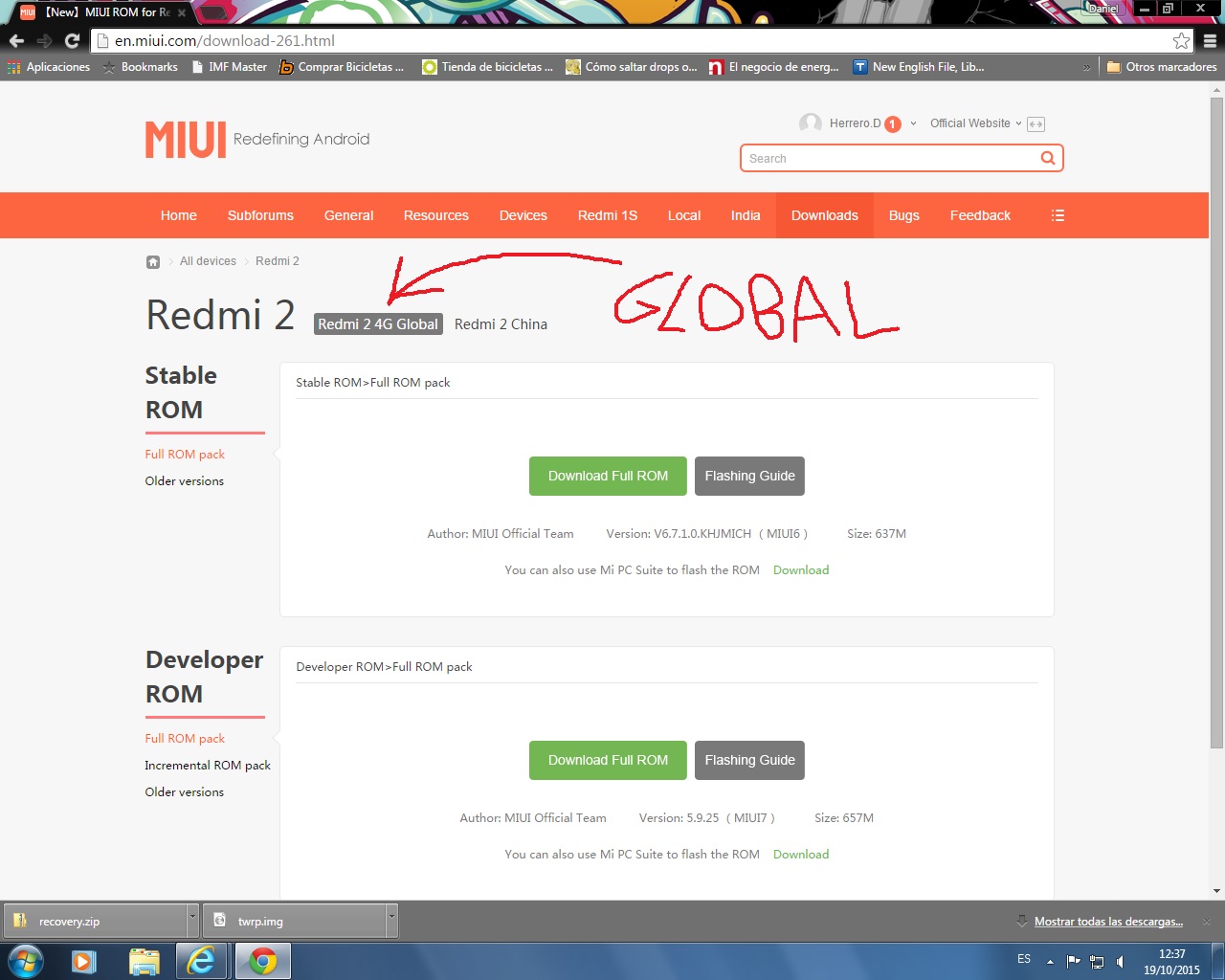Reload the page with the refresh icon
This screenshot has height=980, width=1225.
coord(72,41)
